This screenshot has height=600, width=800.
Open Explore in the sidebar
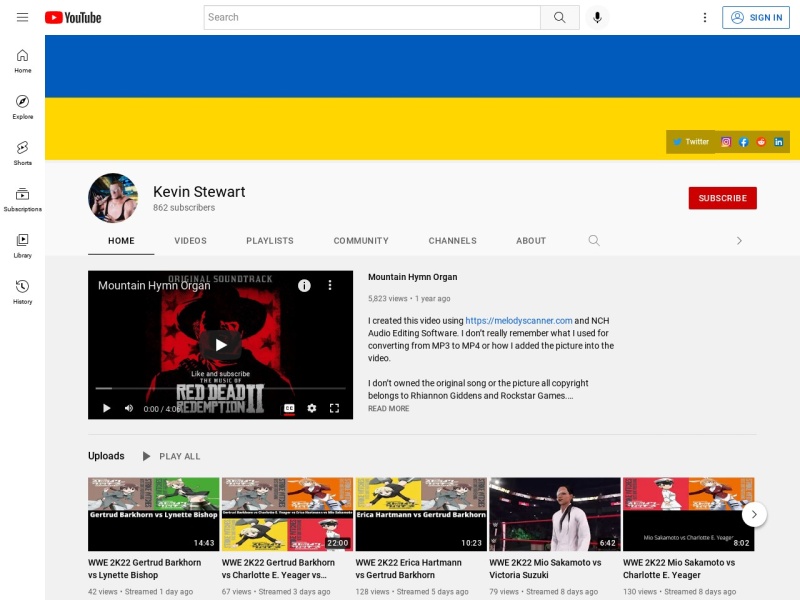(x=22, y=107)
